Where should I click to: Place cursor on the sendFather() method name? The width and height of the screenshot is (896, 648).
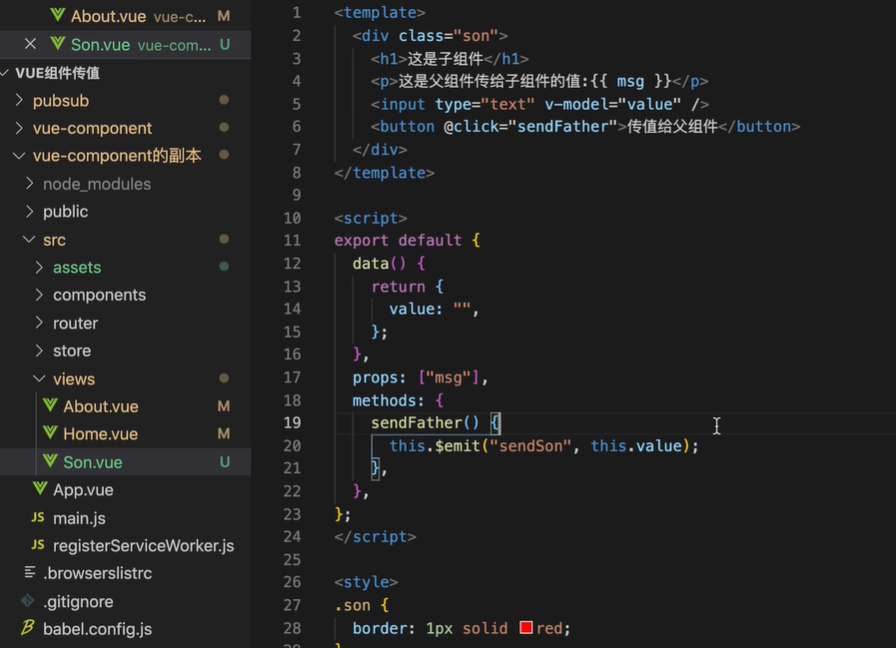coord(416,423)
